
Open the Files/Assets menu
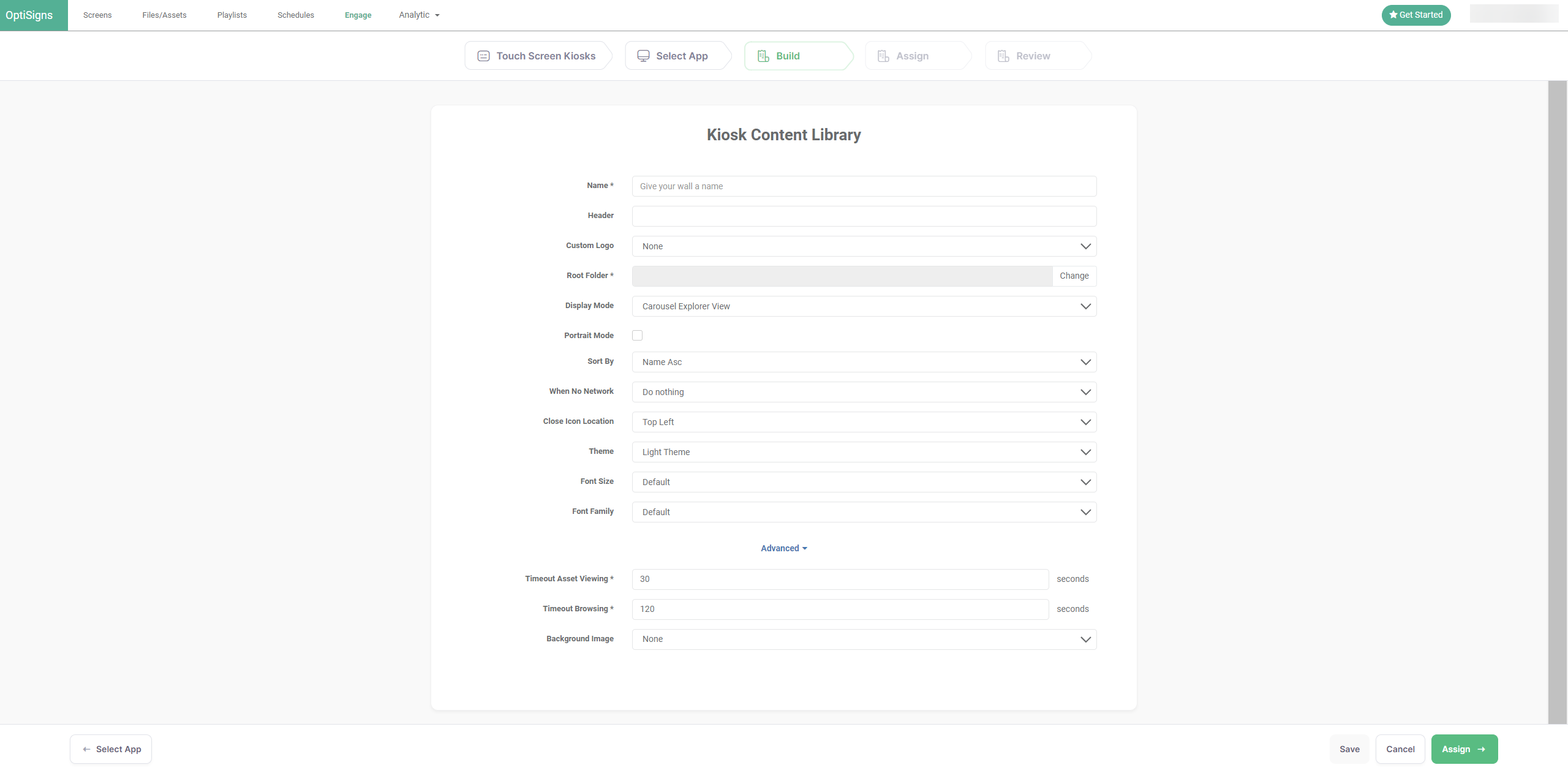(164, 15)
